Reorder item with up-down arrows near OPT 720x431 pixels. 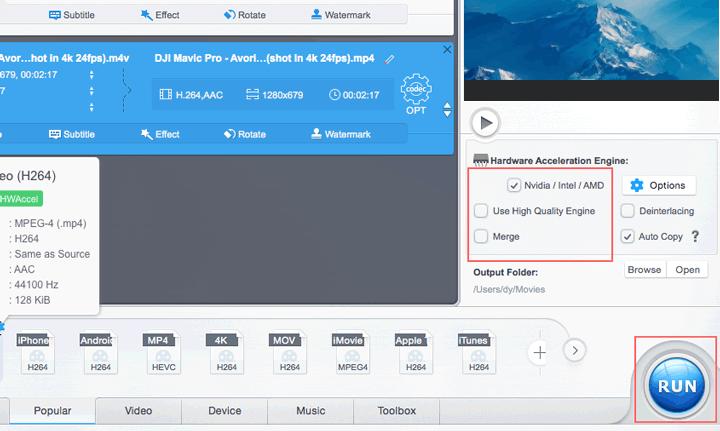click(x=447, y=109)
